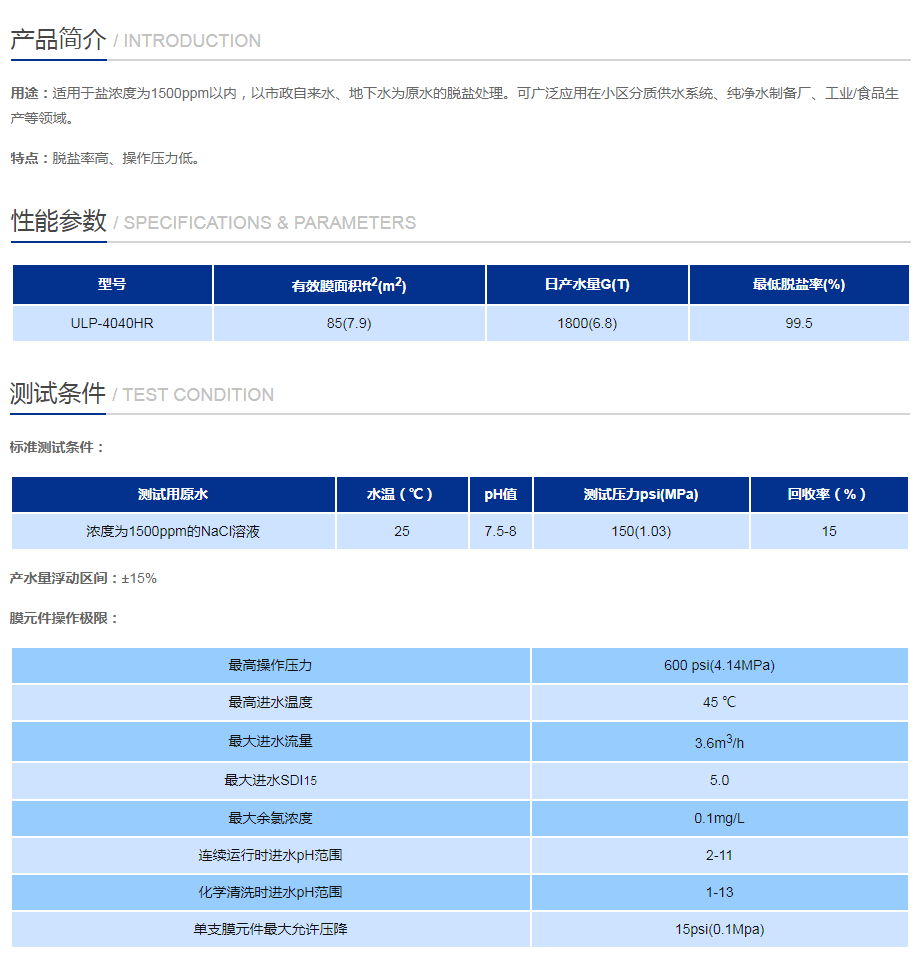Click the 1800(6.8) water production cell
Image resolution: width=920 pixels, height=967 pixels.
pyautogui.click(x=586, y=323)
